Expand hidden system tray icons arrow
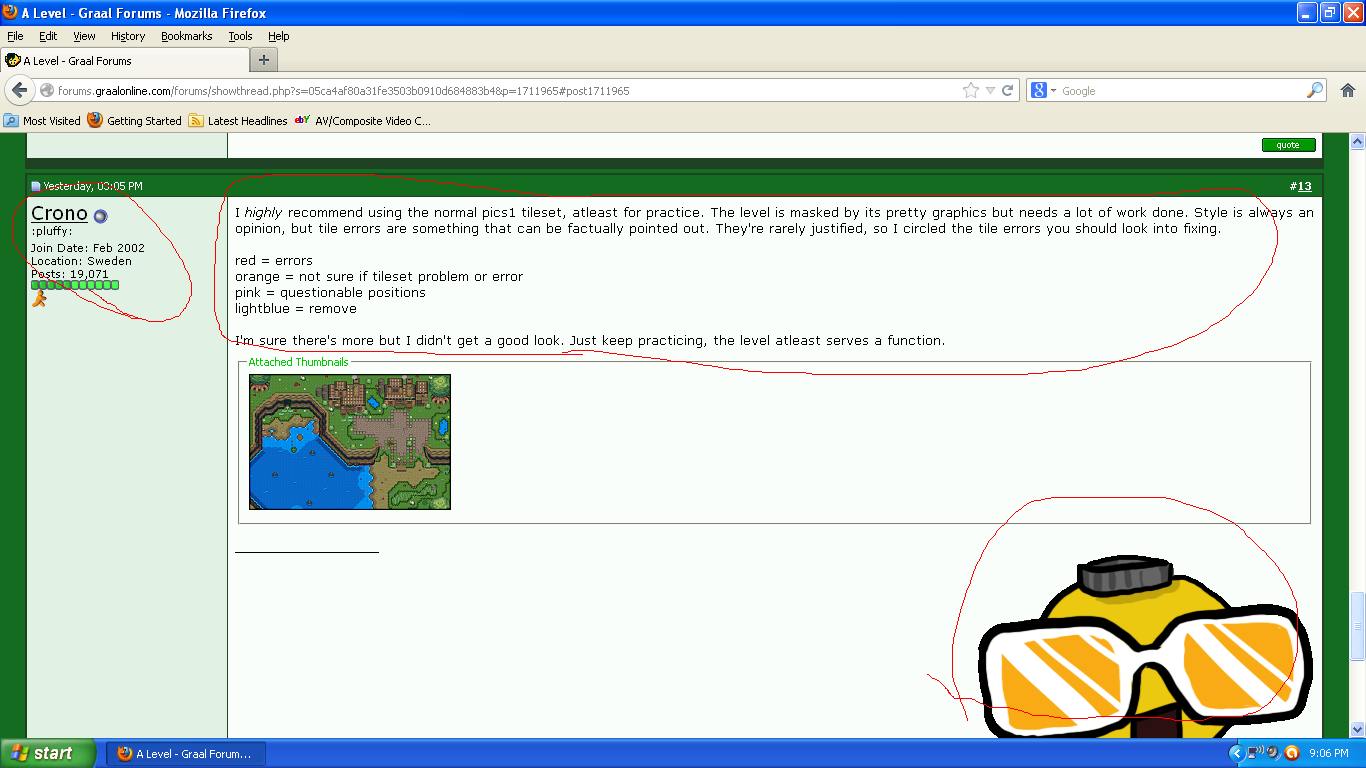 tap(1236, 753)
